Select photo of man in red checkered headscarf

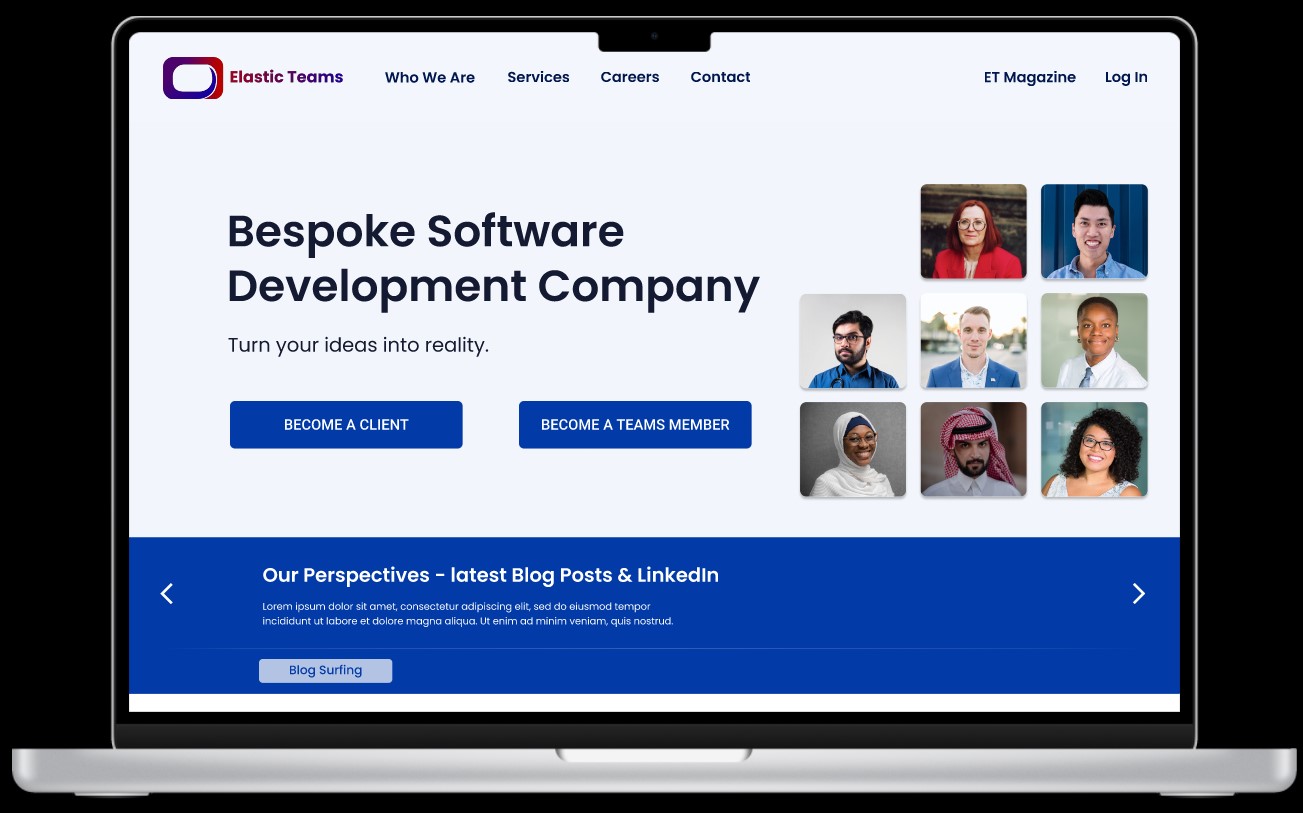click(x=973, y=450)
